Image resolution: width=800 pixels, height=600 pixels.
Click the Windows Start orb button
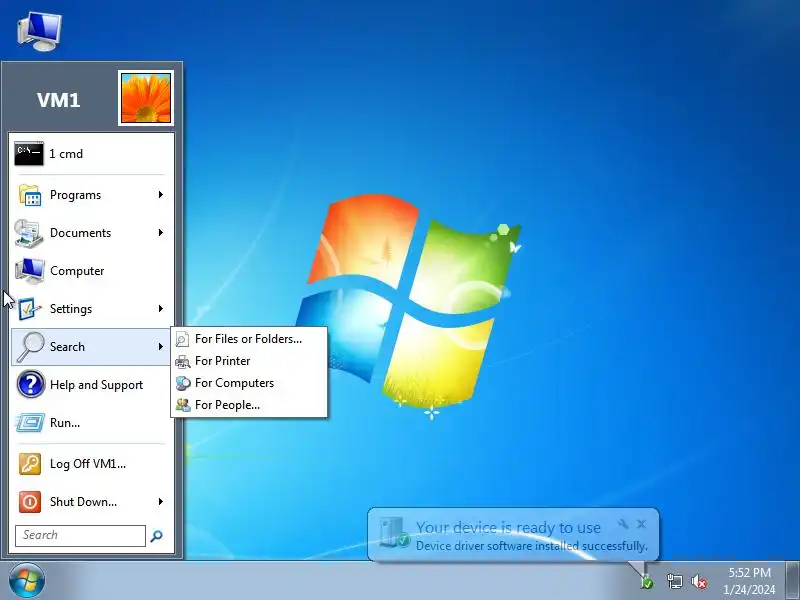[x=27, y=581]
